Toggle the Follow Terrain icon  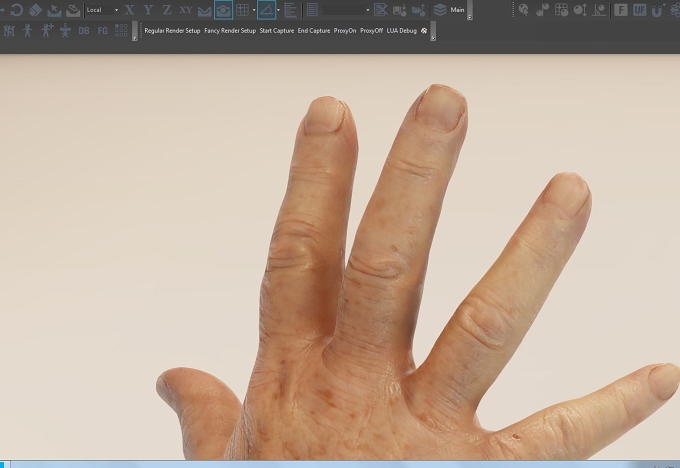coord(204,10)
